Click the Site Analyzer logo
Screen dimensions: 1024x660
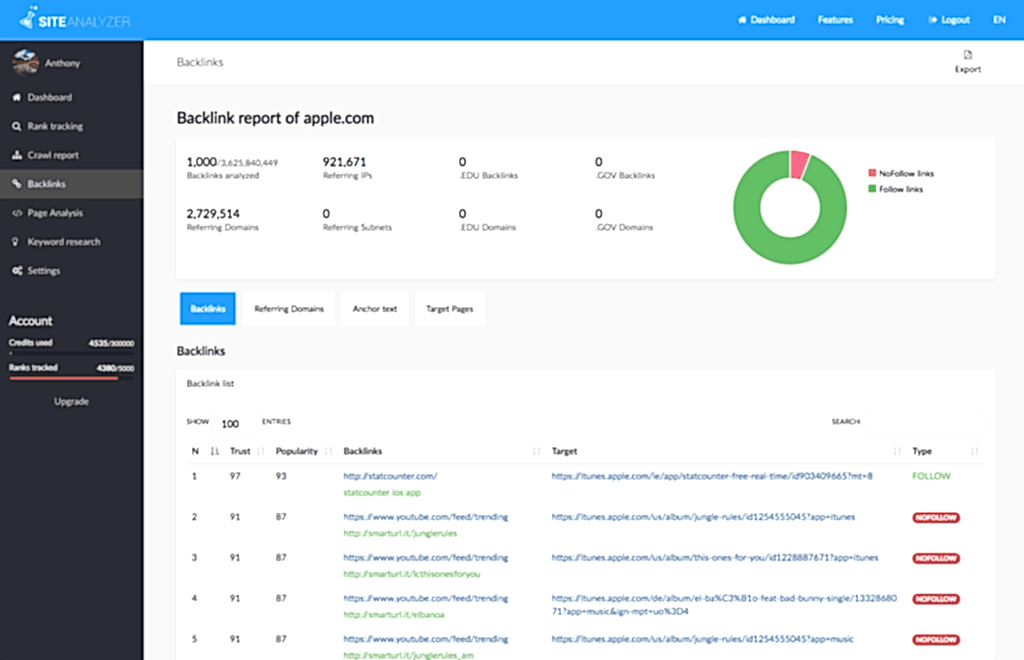point(75,20)
